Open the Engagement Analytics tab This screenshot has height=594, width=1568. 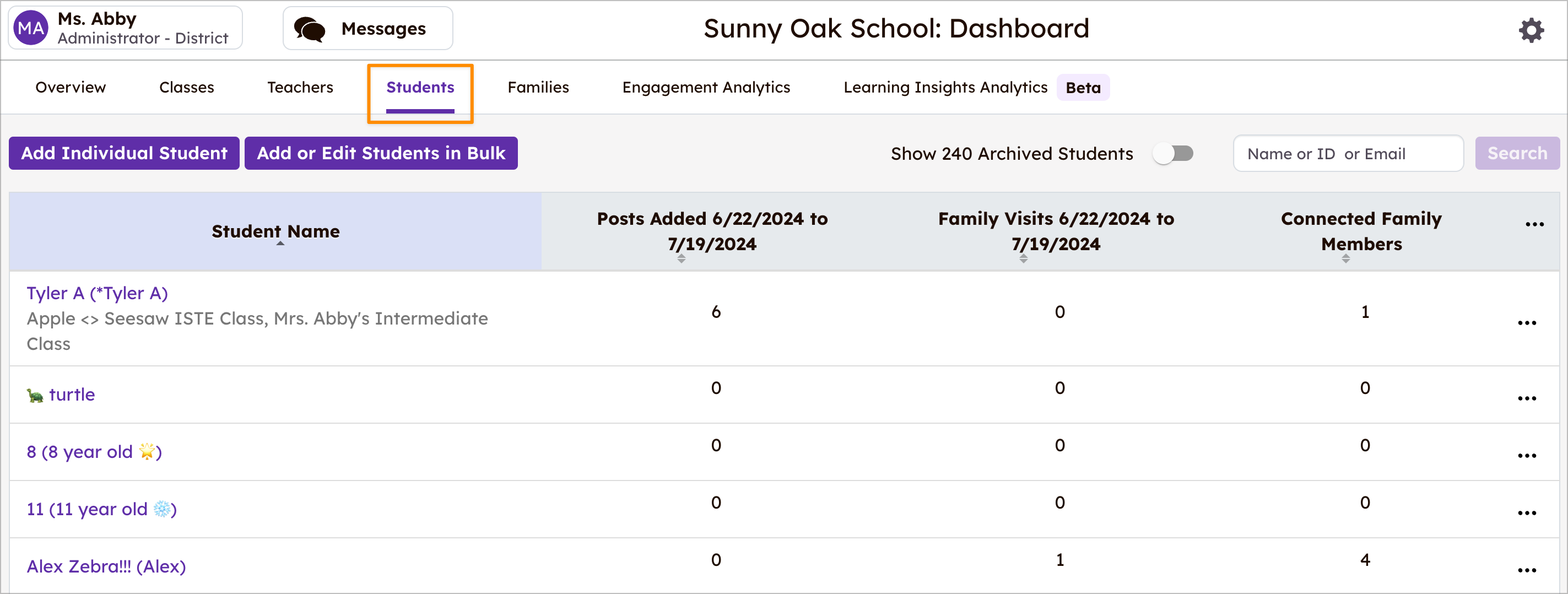click(705, 88)
